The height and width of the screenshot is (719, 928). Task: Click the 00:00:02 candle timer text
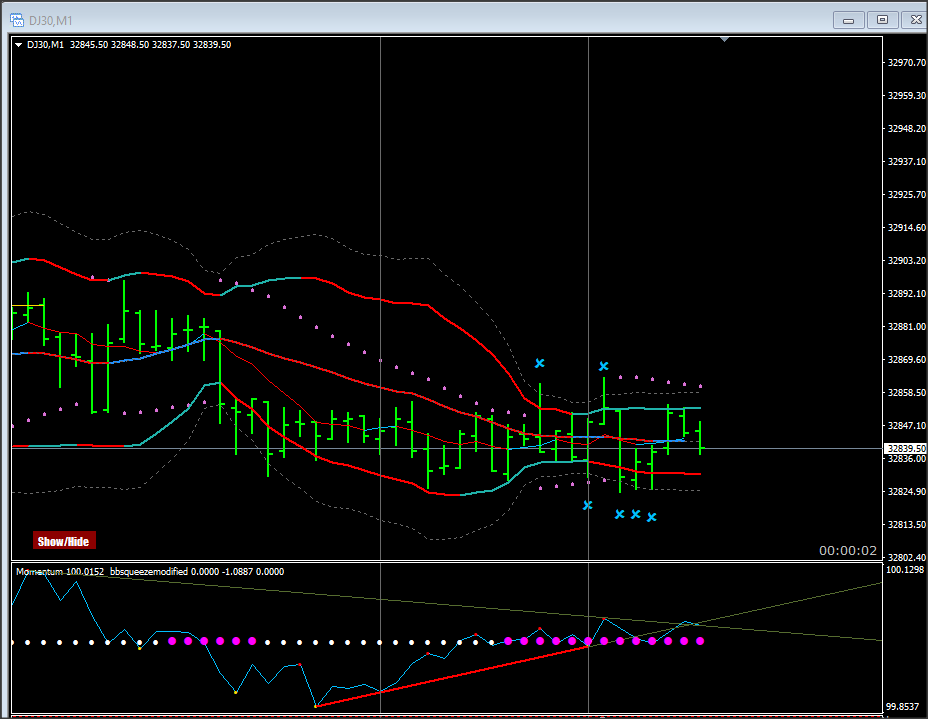pyautogui.click(x=848, y=551)
